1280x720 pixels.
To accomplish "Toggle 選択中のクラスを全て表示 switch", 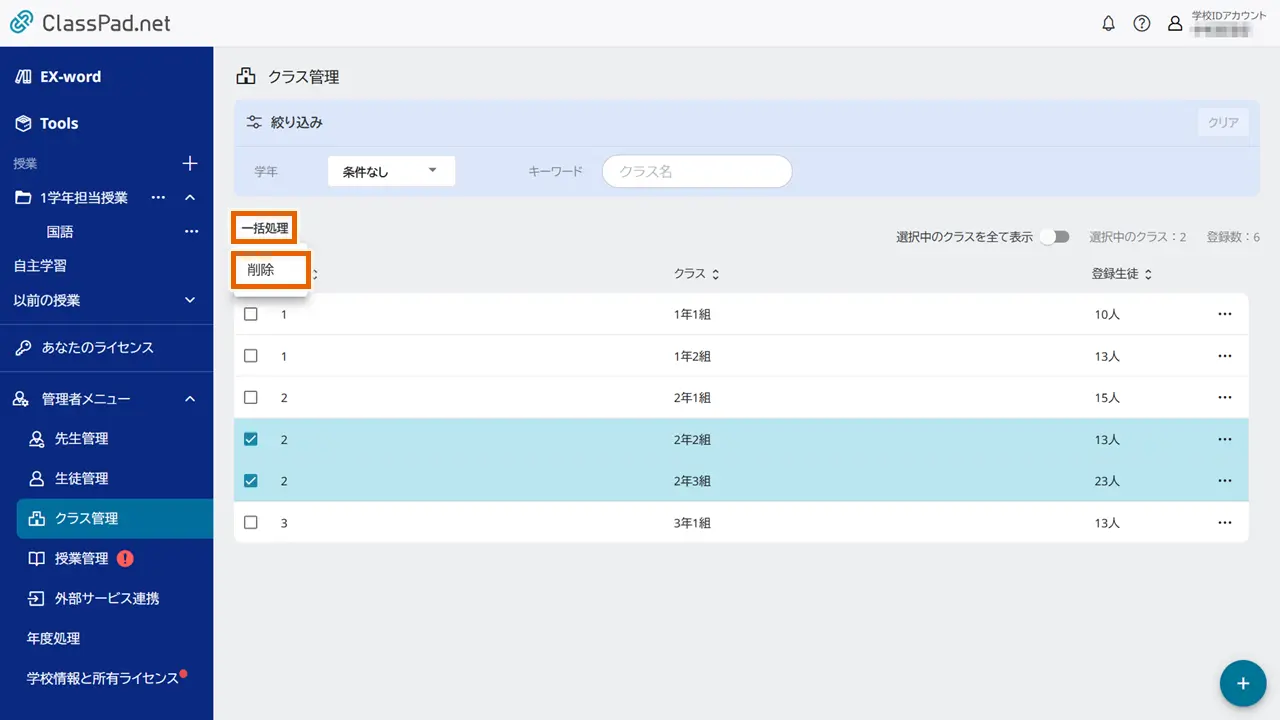I will [1054, 237].
